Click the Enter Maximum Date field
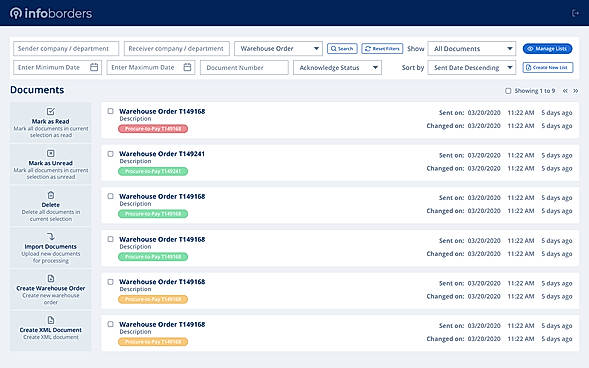This screenshot has height=368, width=589. (151, 68)
